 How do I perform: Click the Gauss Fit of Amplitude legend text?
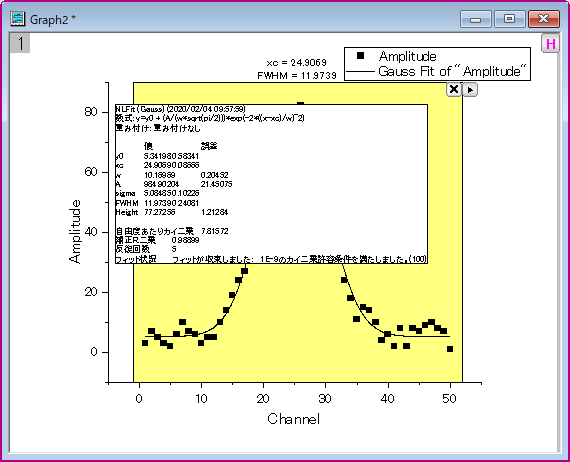point(452,71)
